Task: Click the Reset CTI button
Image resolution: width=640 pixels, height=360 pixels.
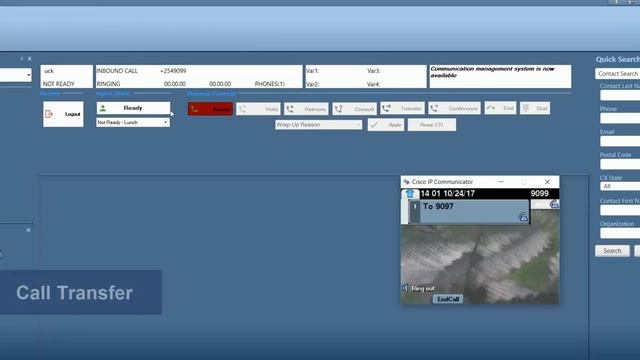Action: click(x=432, y=125)
